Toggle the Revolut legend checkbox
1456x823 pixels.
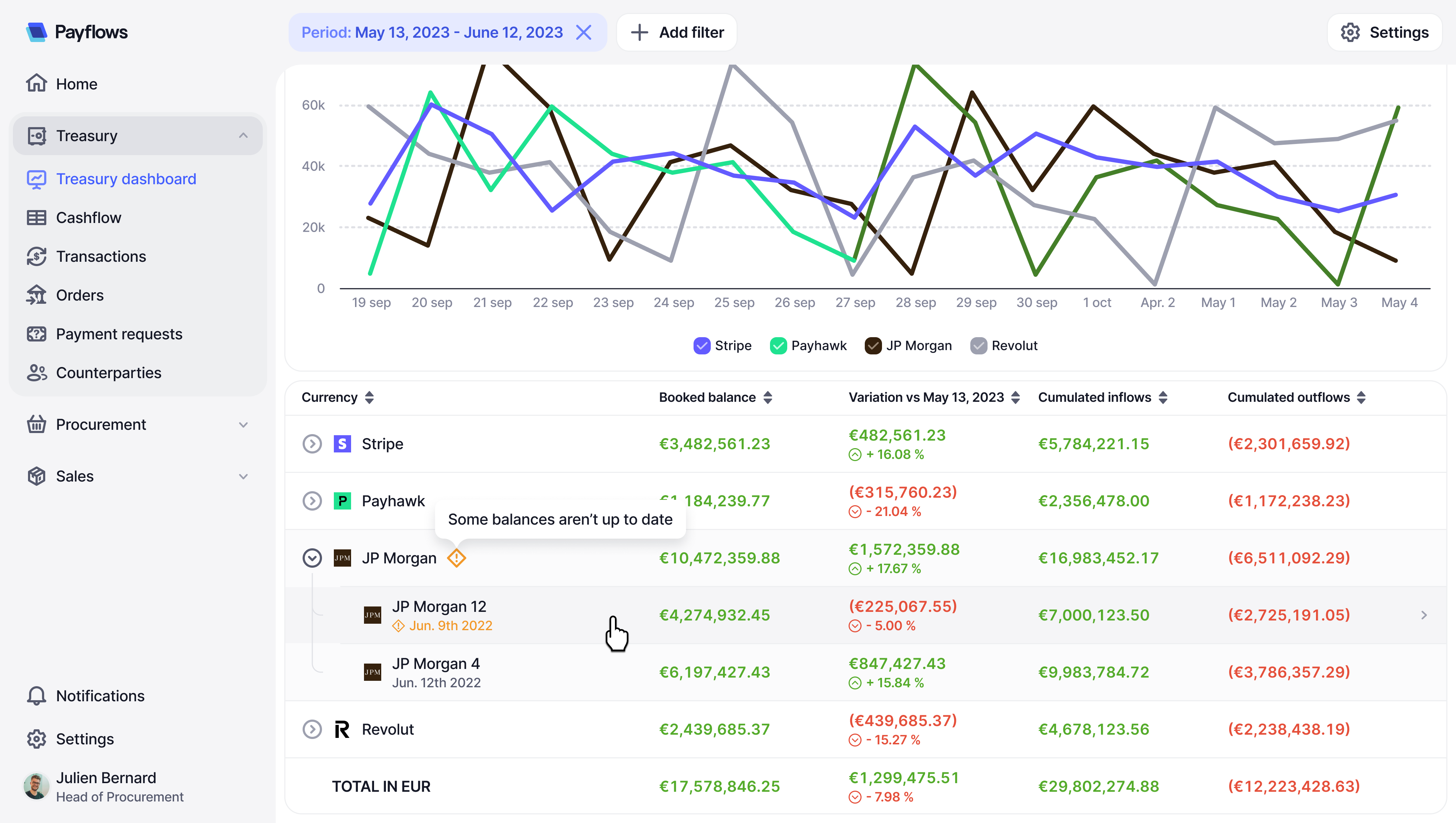pyautogui.click(x=979, y=345)
